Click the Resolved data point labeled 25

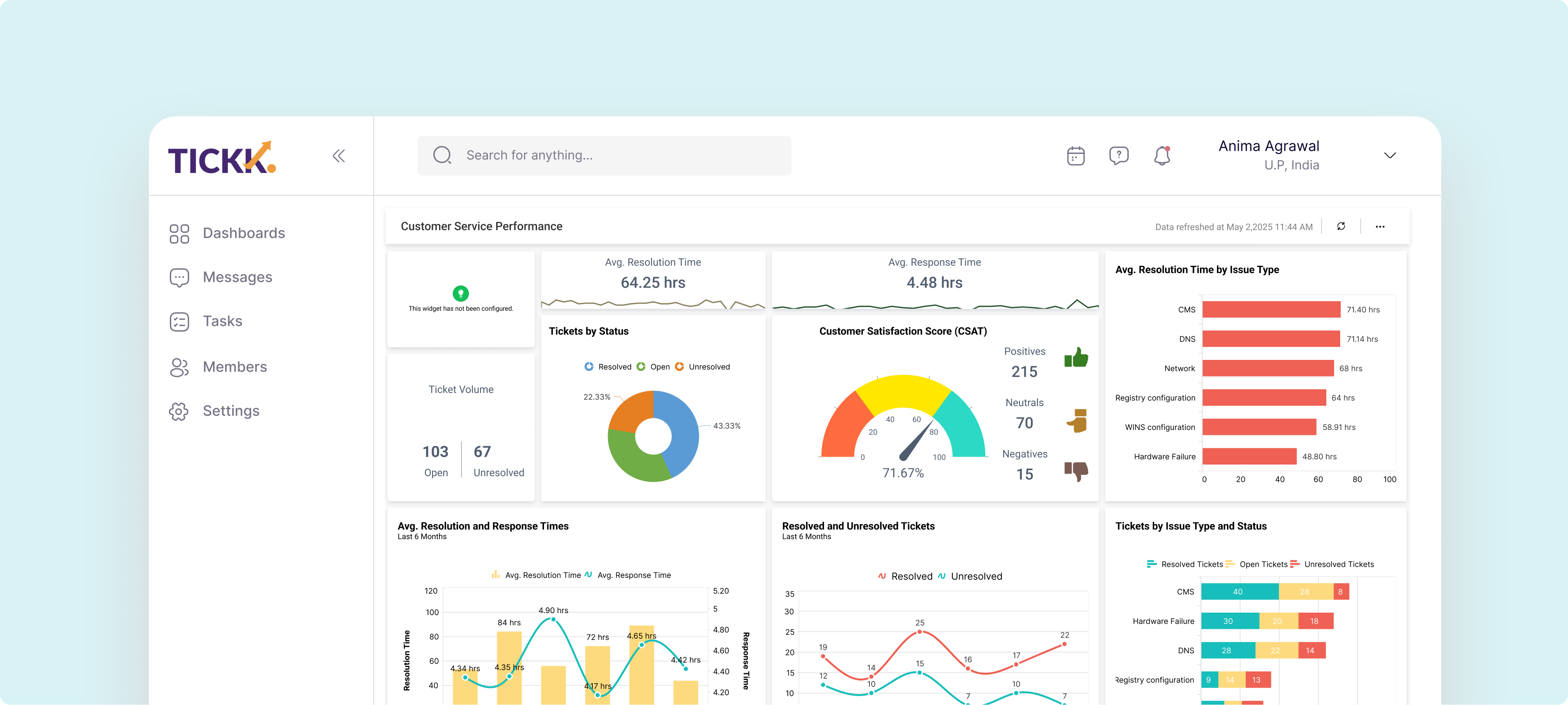click(x=919, y=632)
